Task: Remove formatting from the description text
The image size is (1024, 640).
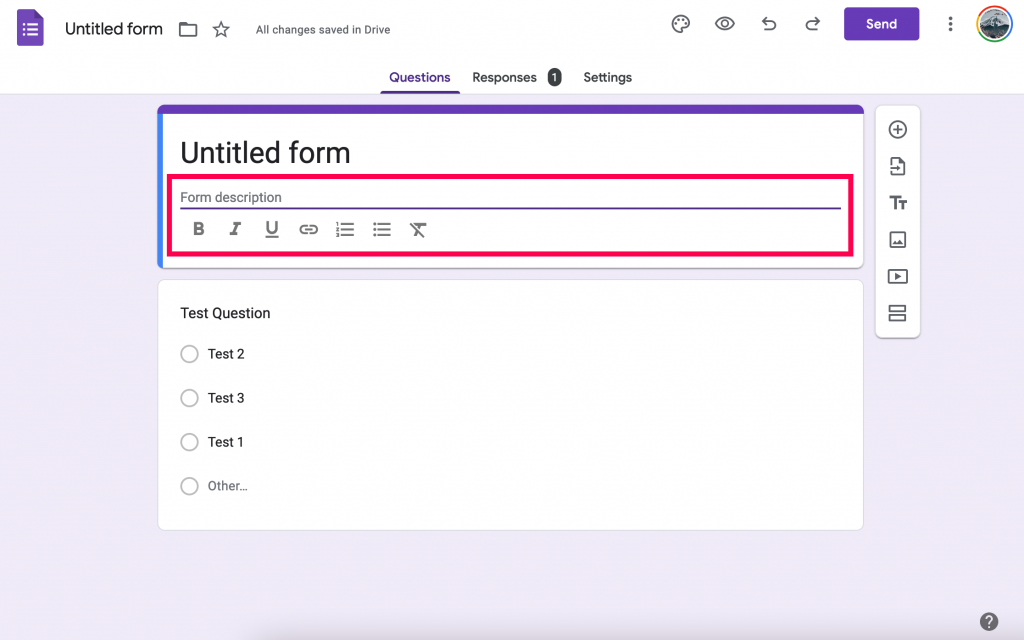Action: [x=417, y=229]
